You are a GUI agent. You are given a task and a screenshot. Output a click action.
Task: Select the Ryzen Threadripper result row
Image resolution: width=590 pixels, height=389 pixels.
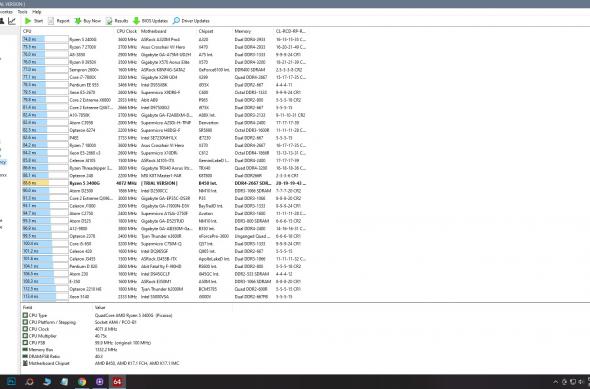[164, 168]
